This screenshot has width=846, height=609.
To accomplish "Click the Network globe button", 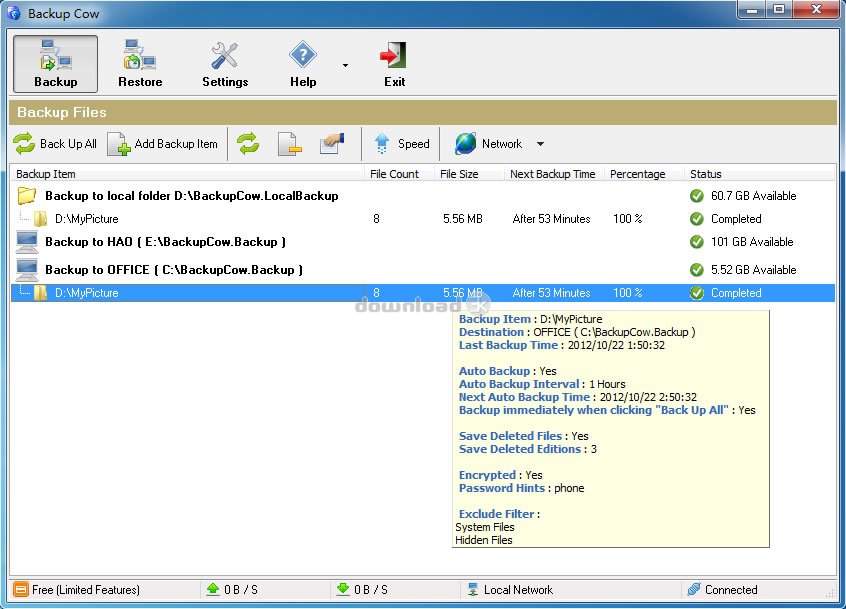I will (x=488, y=144).
